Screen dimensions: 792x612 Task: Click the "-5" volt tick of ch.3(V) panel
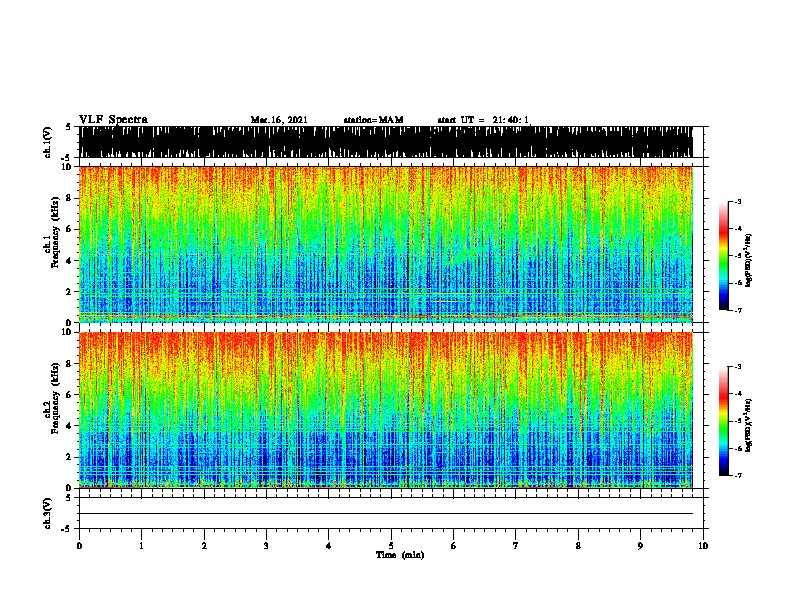(x=67, y=529)
